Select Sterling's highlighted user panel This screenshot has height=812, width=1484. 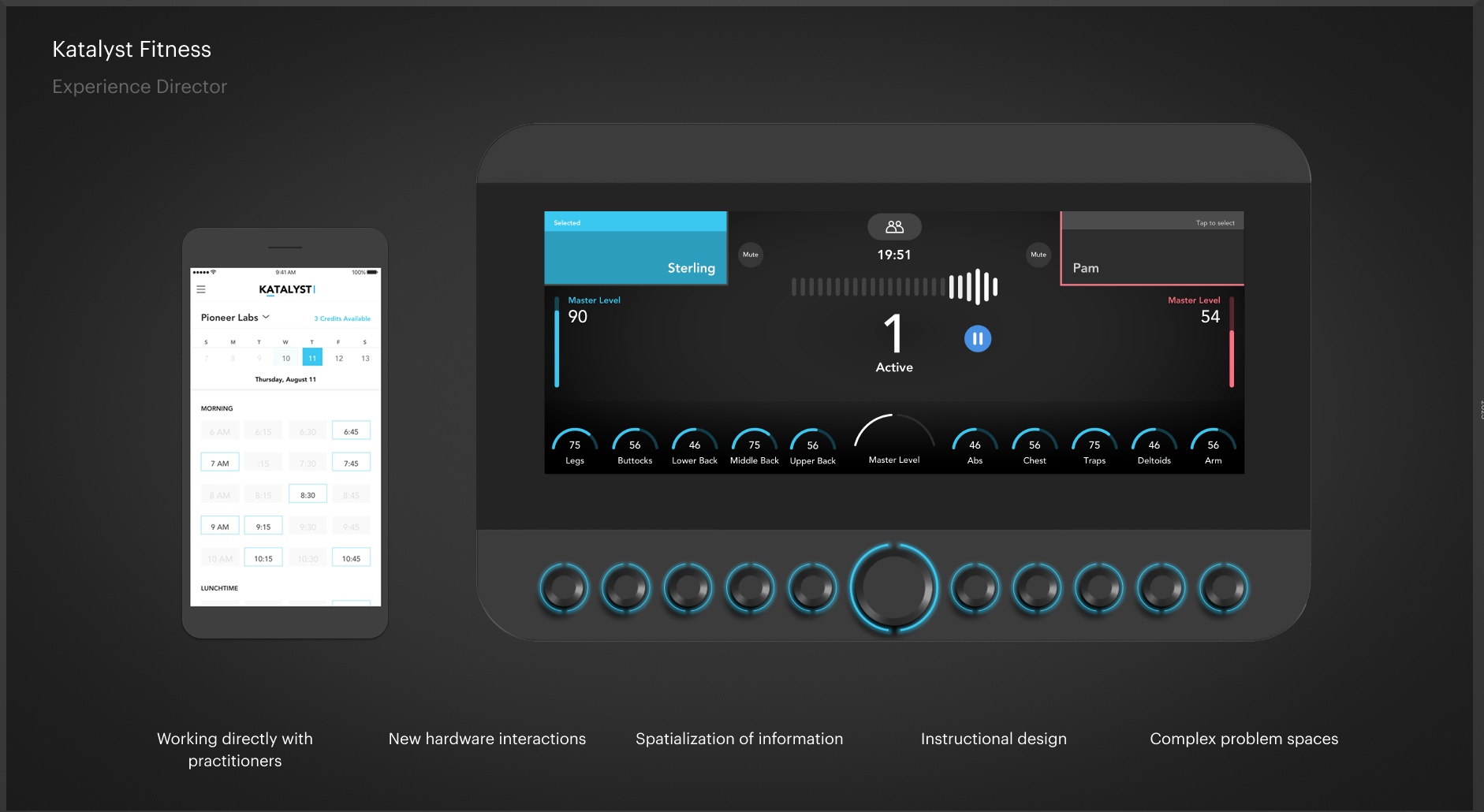click(636, 248)
